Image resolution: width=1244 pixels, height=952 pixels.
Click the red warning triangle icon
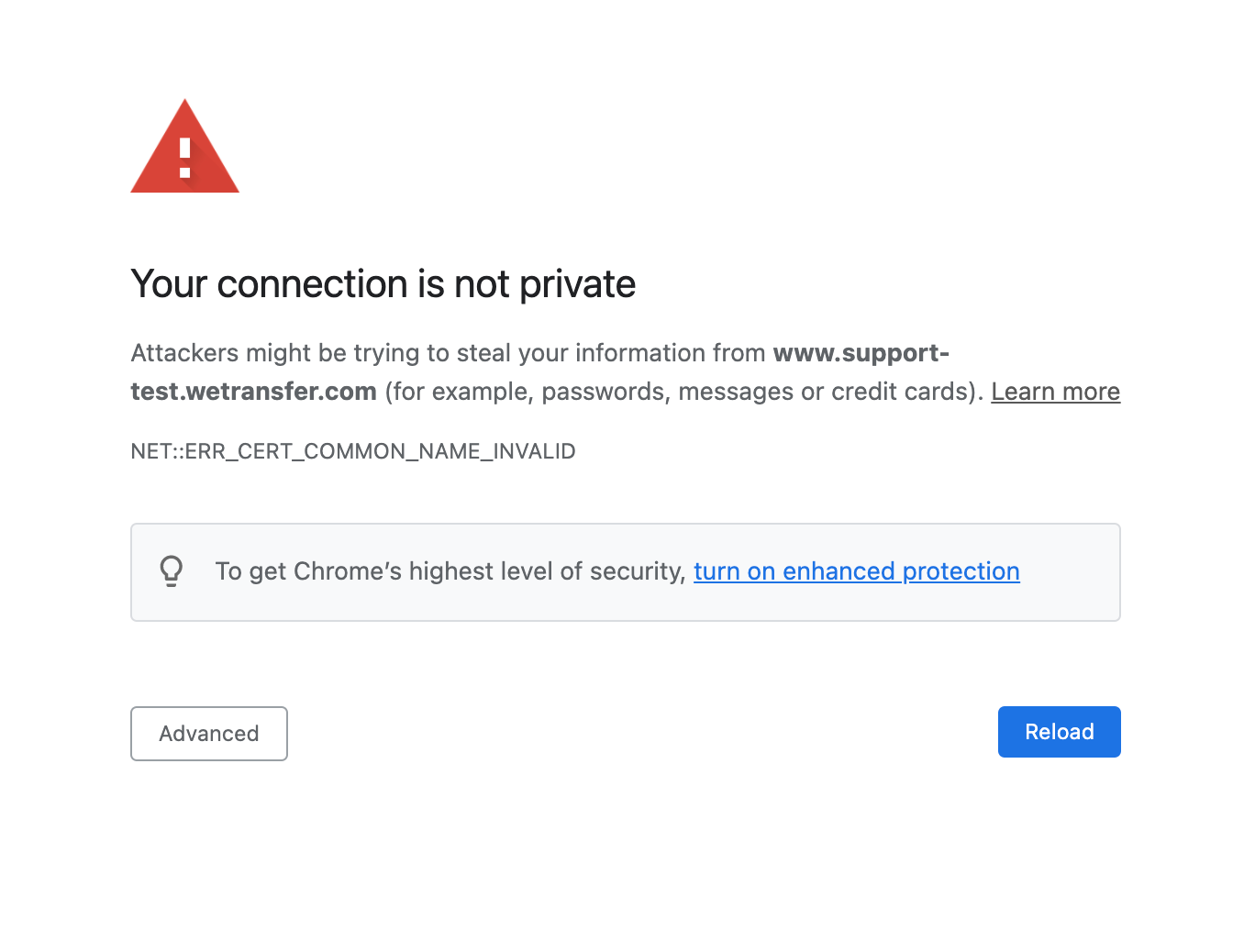click(185, 147)
